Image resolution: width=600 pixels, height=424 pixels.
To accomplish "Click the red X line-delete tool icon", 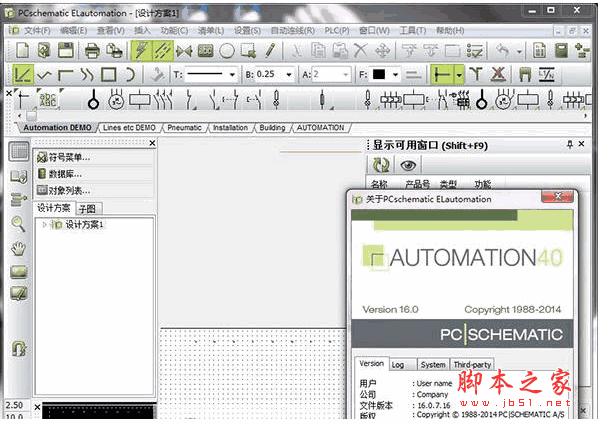I will pyautogui.click(x=498, y=74).
